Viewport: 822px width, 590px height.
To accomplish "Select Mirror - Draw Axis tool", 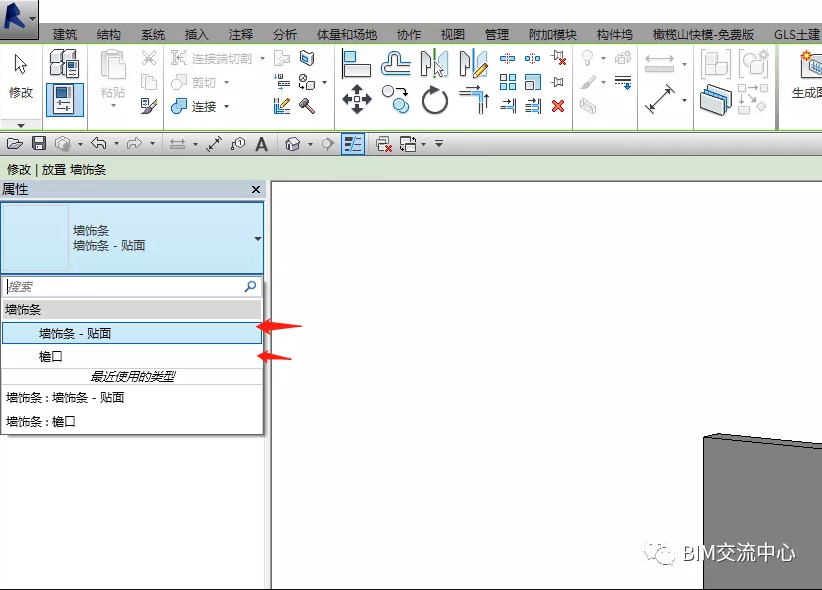I will click(x=473, y=63).
